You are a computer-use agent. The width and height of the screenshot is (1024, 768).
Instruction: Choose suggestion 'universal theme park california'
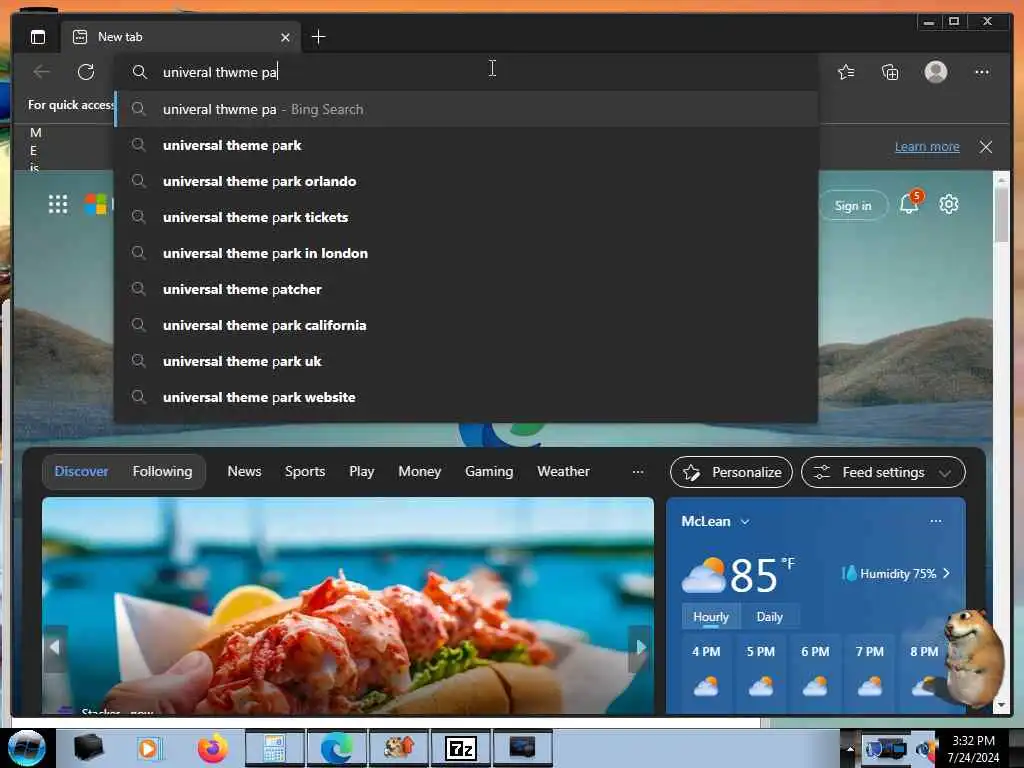[x=467, y=325]
